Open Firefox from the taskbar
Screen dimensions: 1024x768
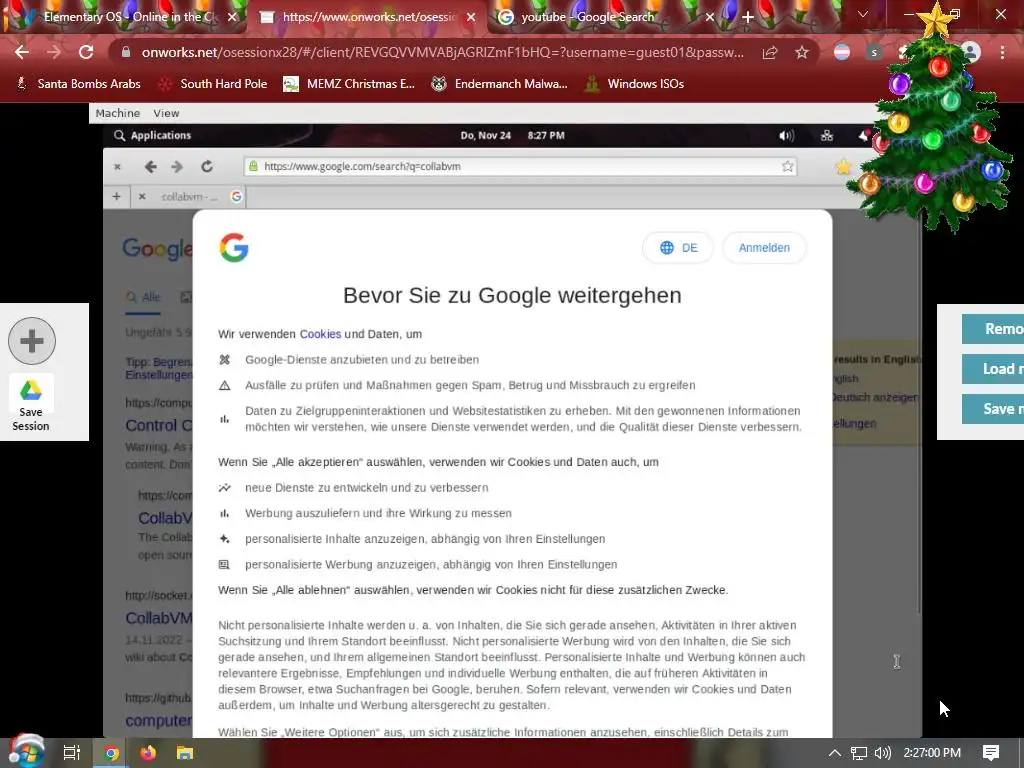pyautogui.click(x=148, y=753)
